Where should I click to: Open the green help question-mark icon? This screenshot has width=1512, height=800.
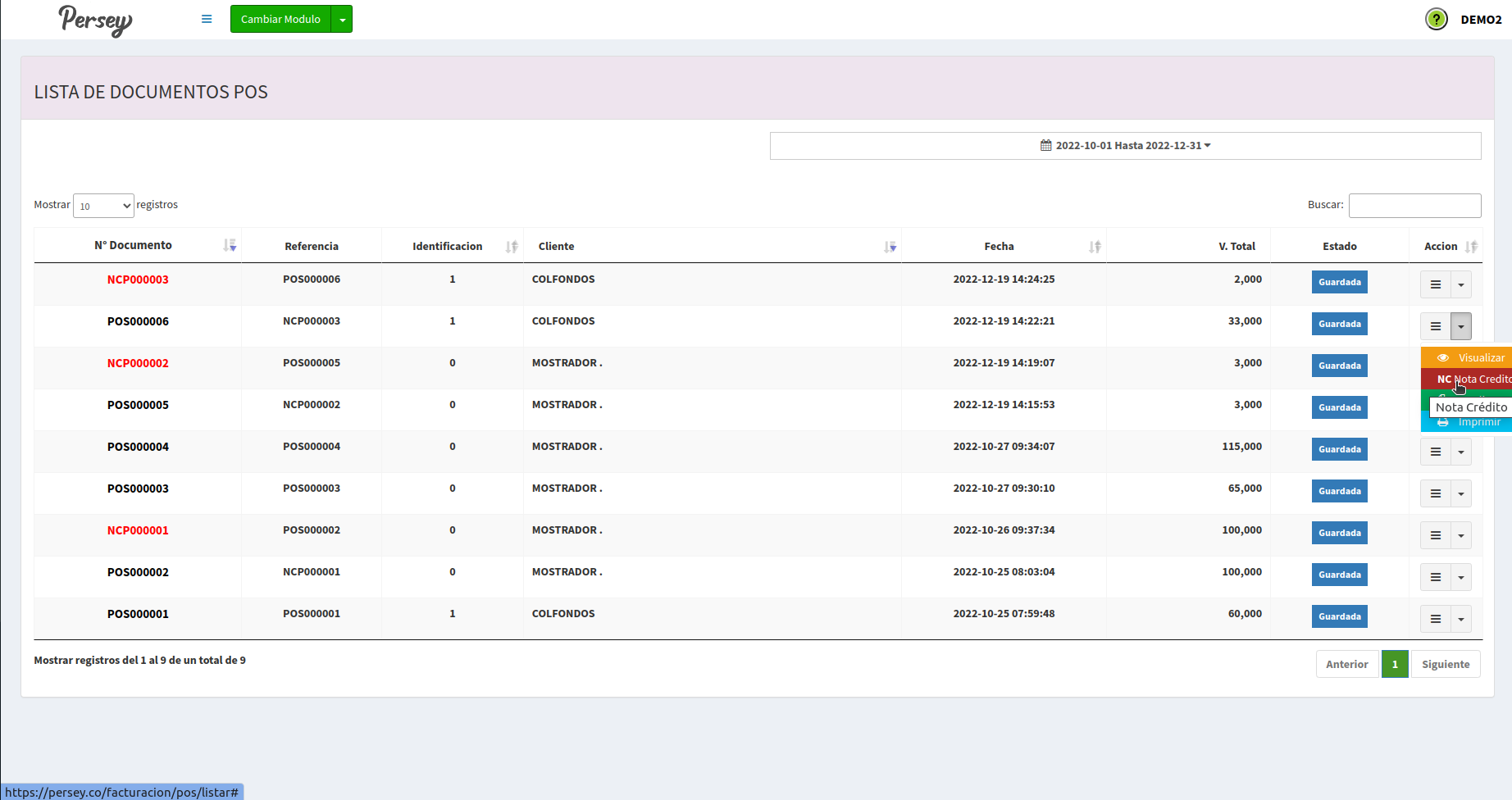pyautogui.click(x=1436, y=19)
